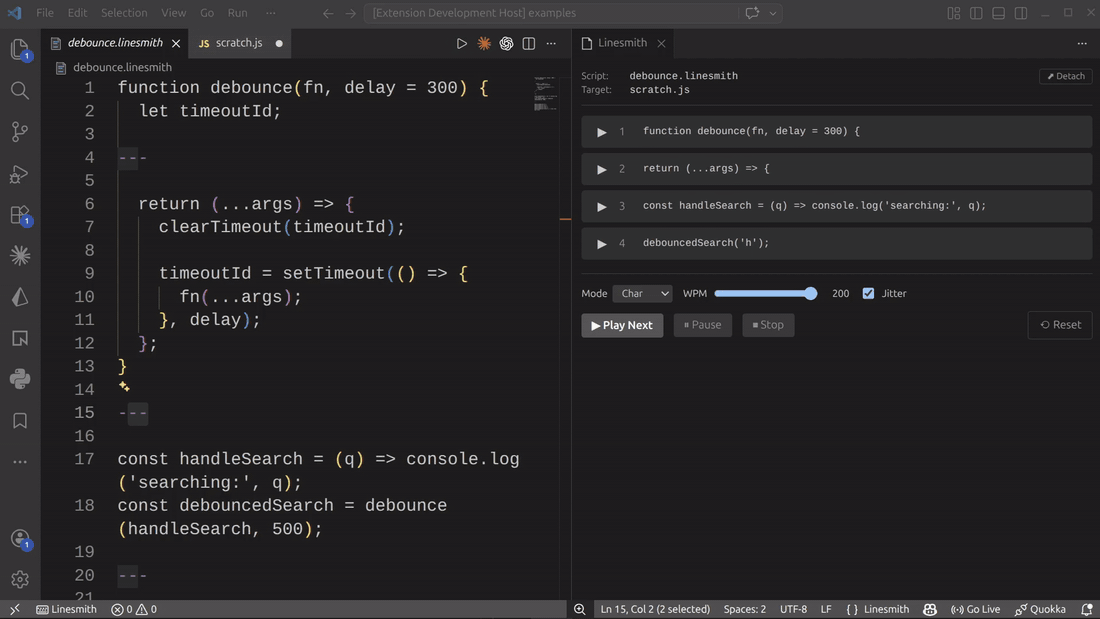This screenshot has width=1100, height=619.
Task: Click the Play Next button
Action: coord(622,325)
